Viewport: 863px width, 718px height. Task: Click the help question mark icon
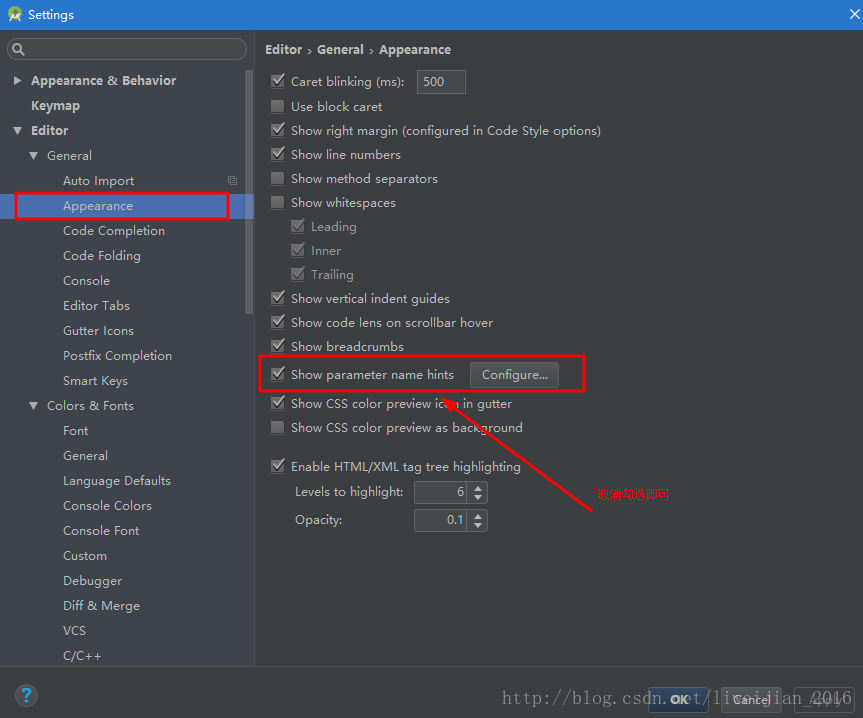(x=26, y=695)
